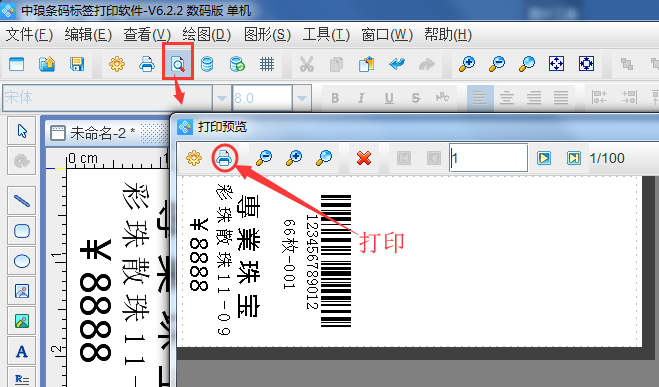Select the line drawing tool

point(21,201)
